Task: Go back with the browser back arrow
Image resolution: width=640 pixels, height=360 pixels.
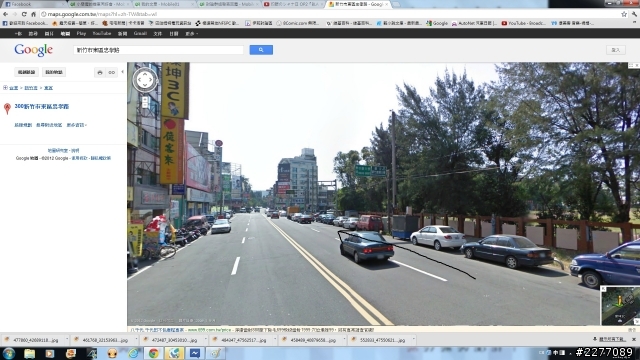Action: tap(5, 14)
